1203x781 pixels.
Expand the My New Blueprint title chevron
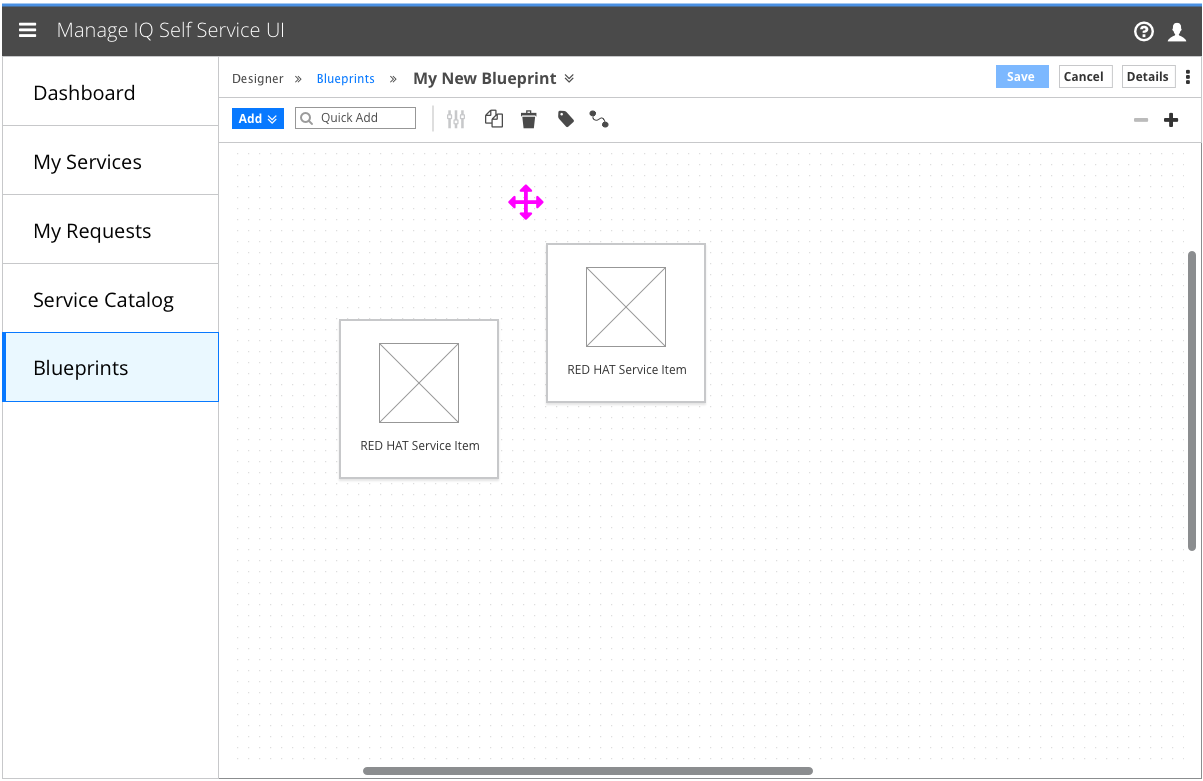569,78
